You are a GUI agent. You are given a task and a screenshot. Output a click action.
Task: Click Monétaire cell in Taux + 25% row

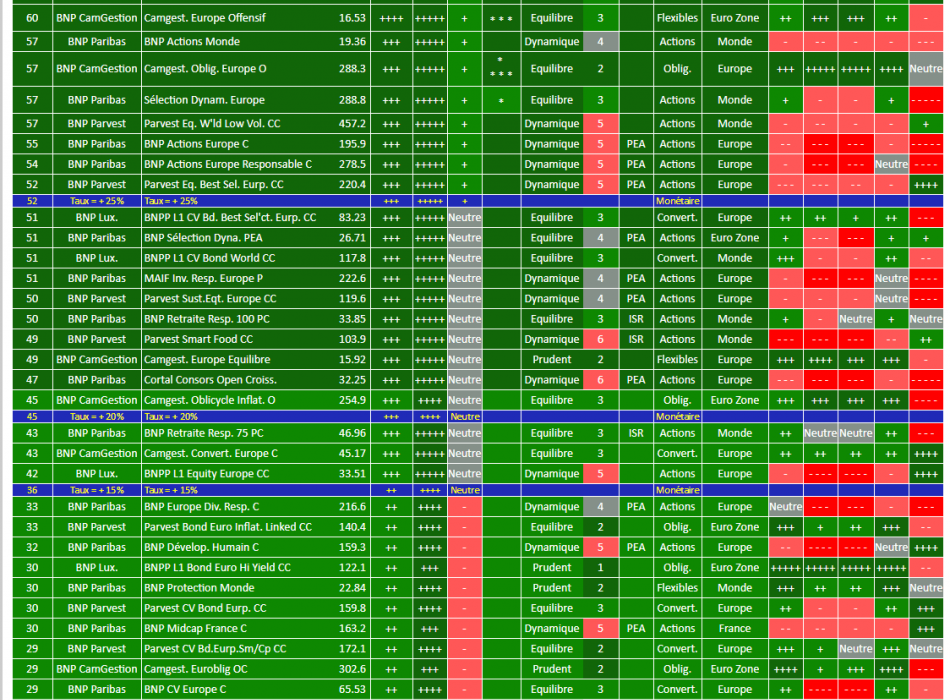[678, 201]
